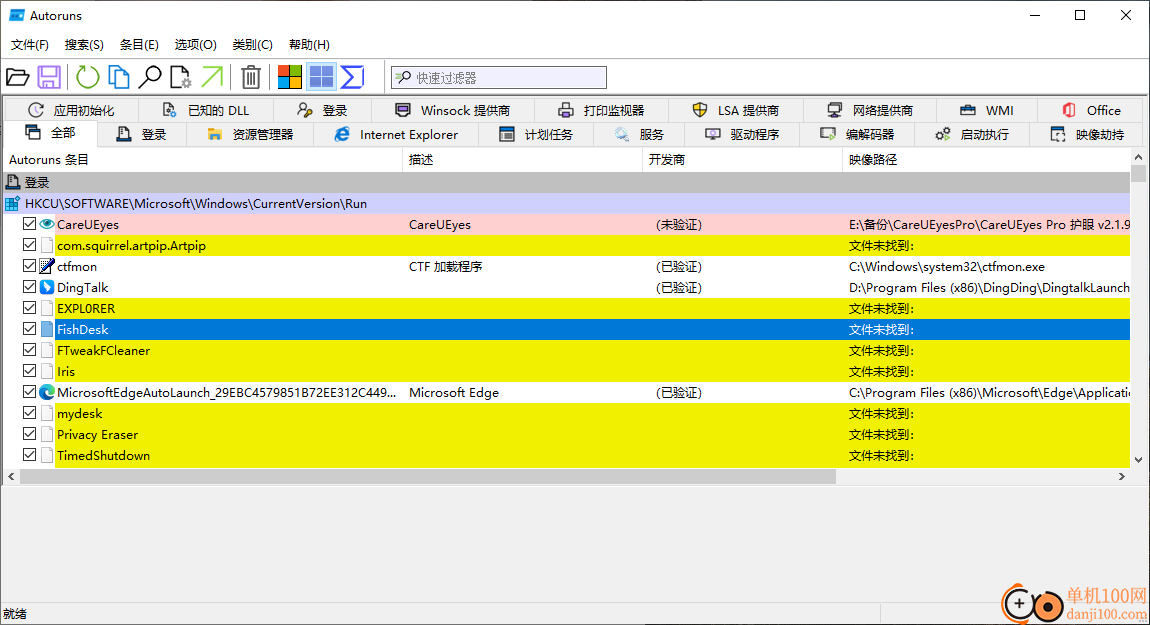Switch to the 映像劫持 tab
This screenshot has height=625, width=1150.
(x=1088, y=134)
